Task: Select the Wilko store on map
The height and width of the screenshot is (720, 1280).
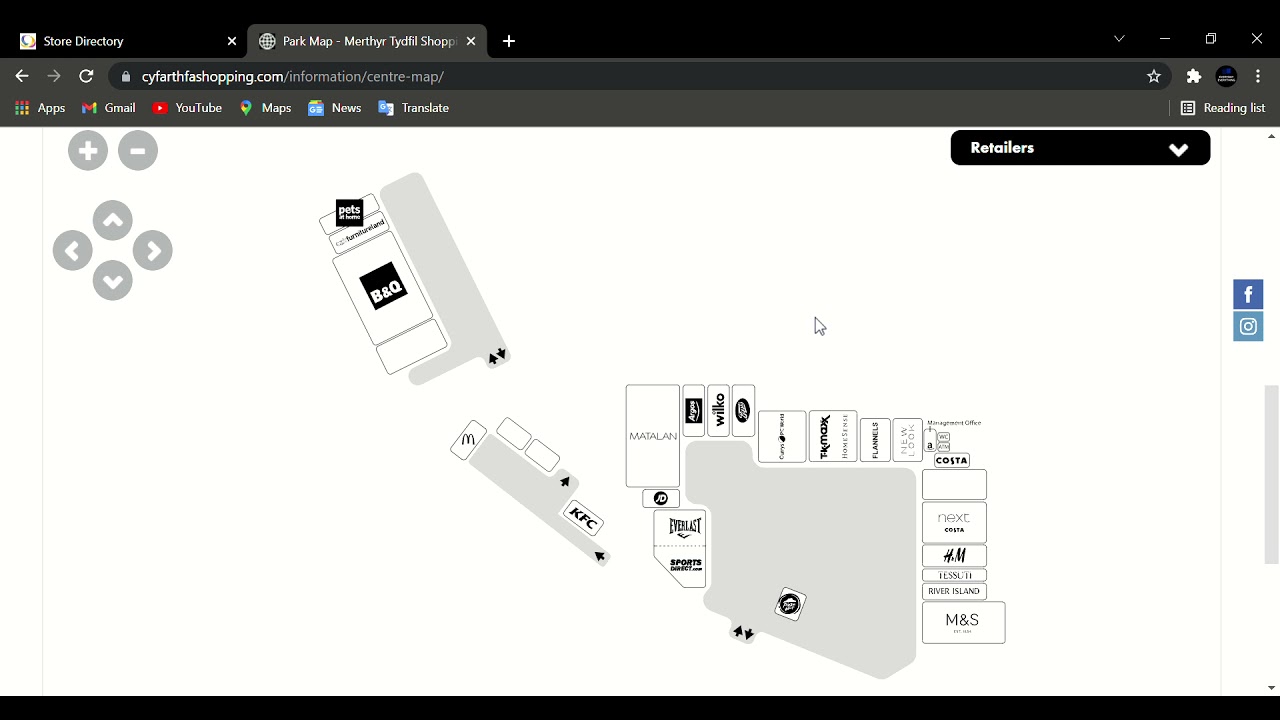Action: pos(718,411)
